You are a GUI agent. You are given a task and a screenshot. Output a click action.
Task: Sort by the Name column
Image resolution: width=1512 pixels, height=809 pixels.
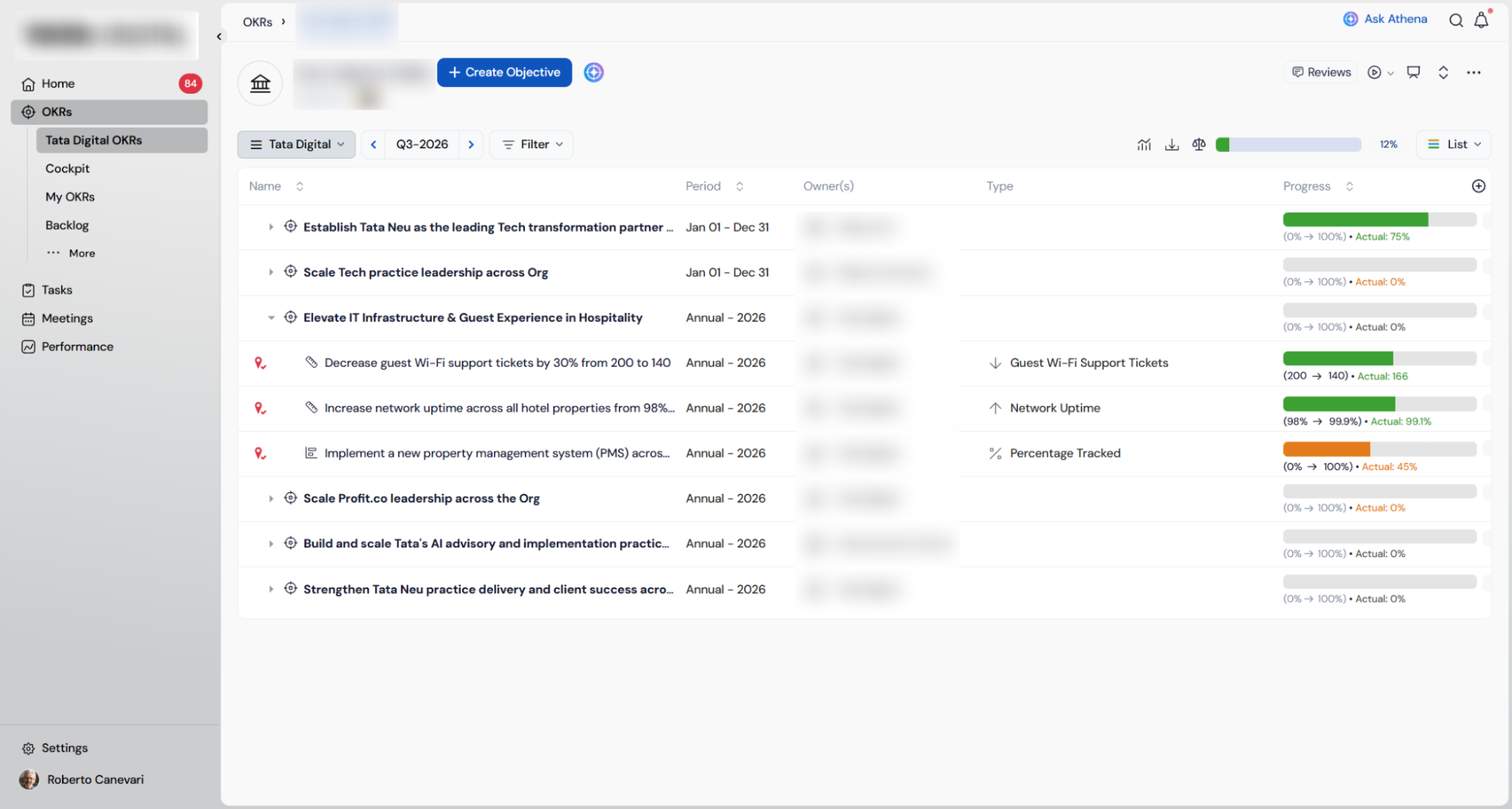point(300,186)
